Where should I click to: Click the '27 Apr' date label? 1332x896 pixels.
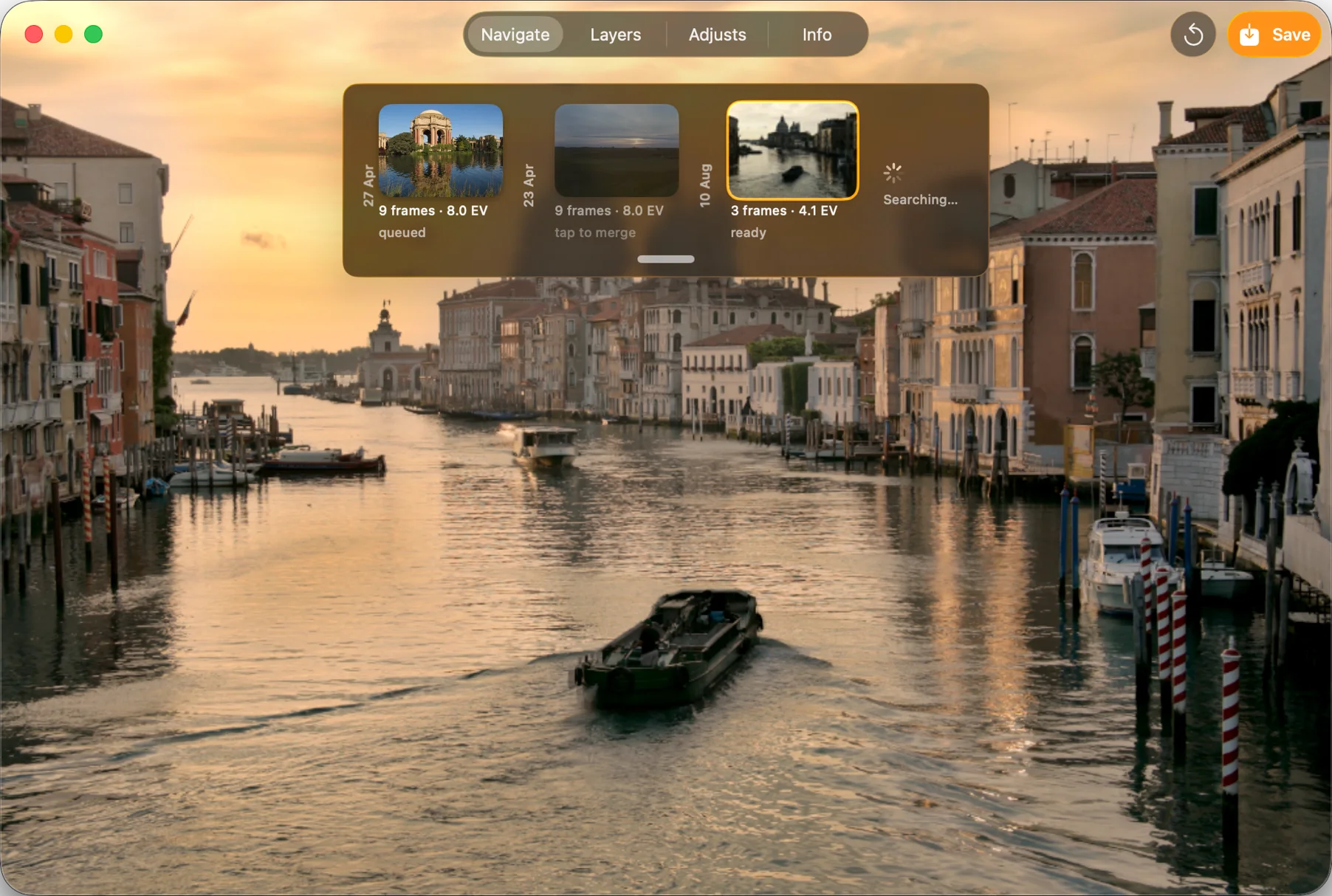(x=368, y=185)
